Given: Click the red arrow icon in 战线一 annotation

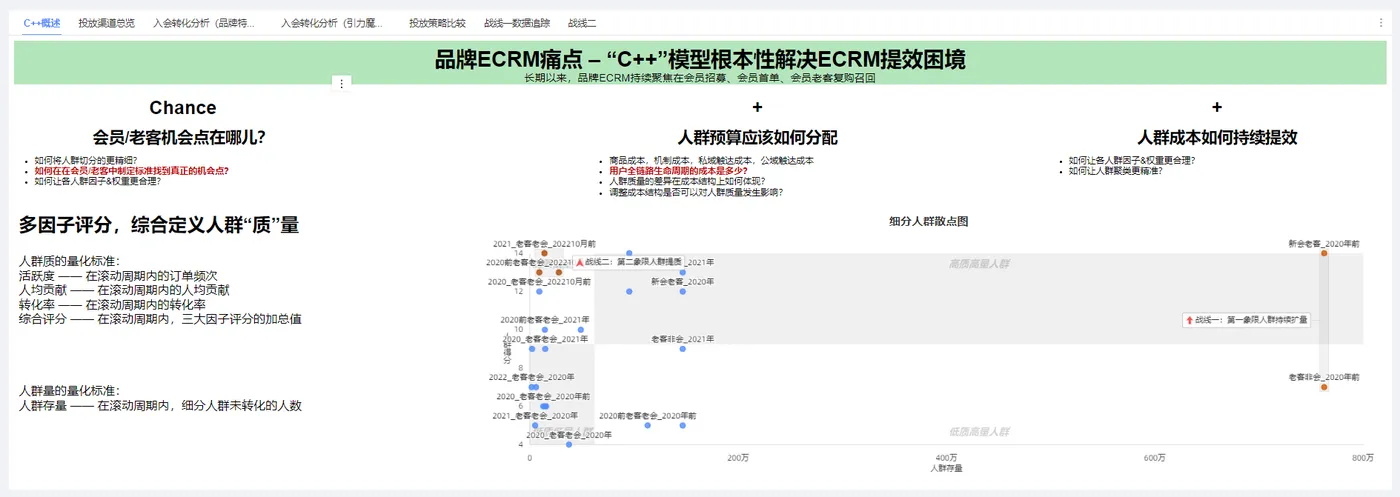Looking at the screenshot, I should 1188,320.
